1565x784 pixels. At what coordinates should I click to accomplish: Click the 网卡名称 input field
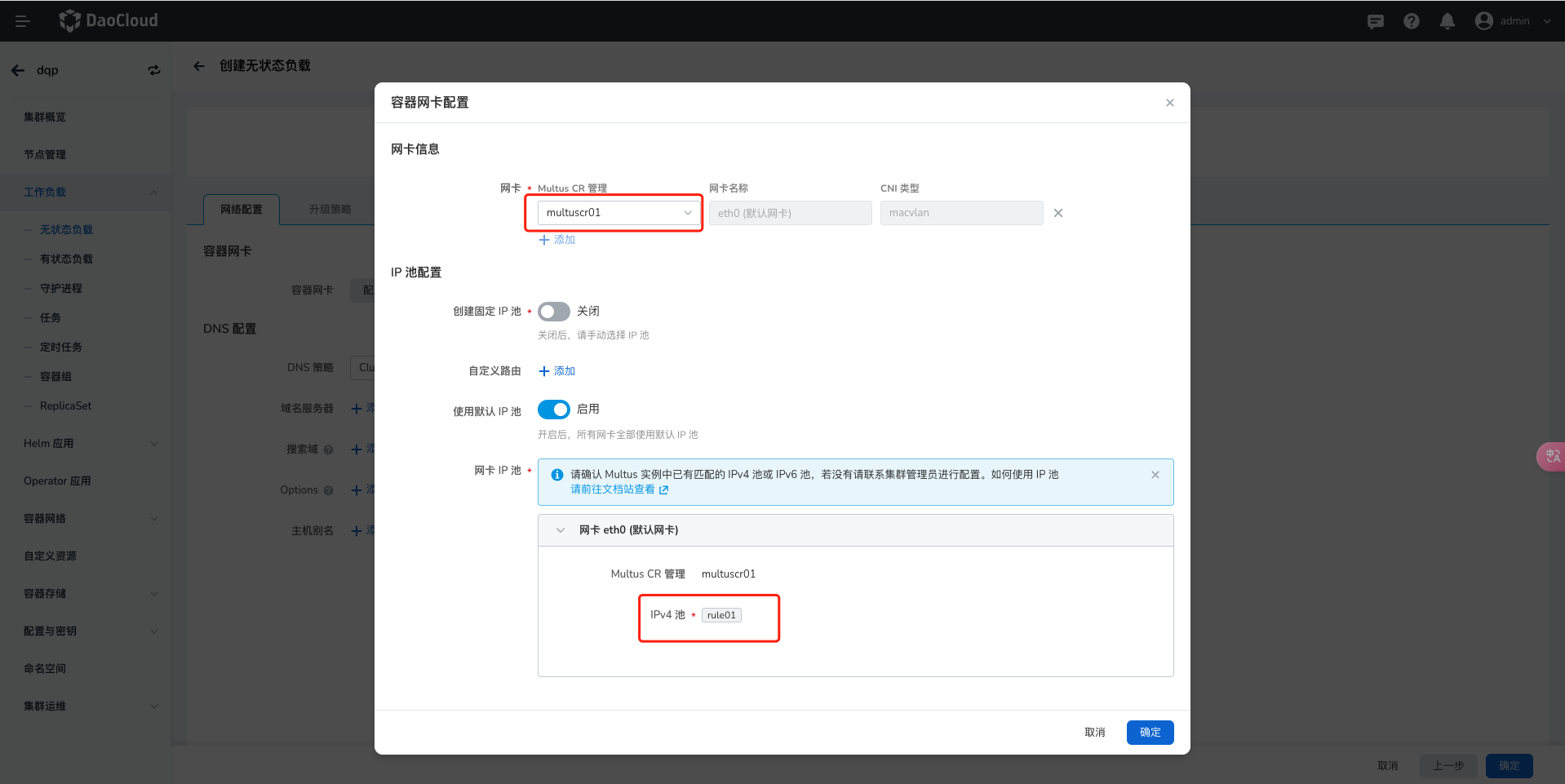point(789,212)
